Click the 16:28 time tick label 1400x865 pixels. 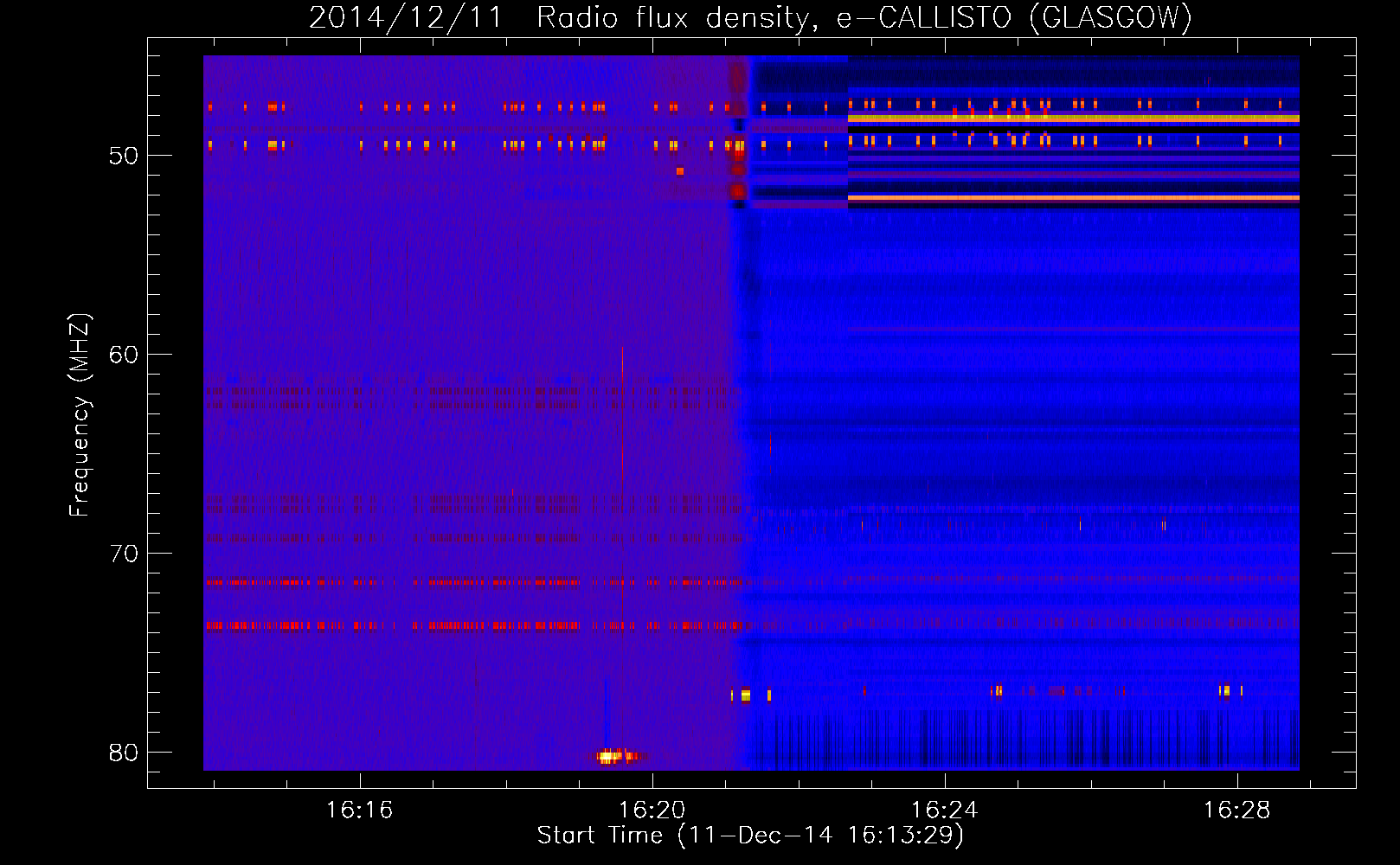pos(1236,810)
